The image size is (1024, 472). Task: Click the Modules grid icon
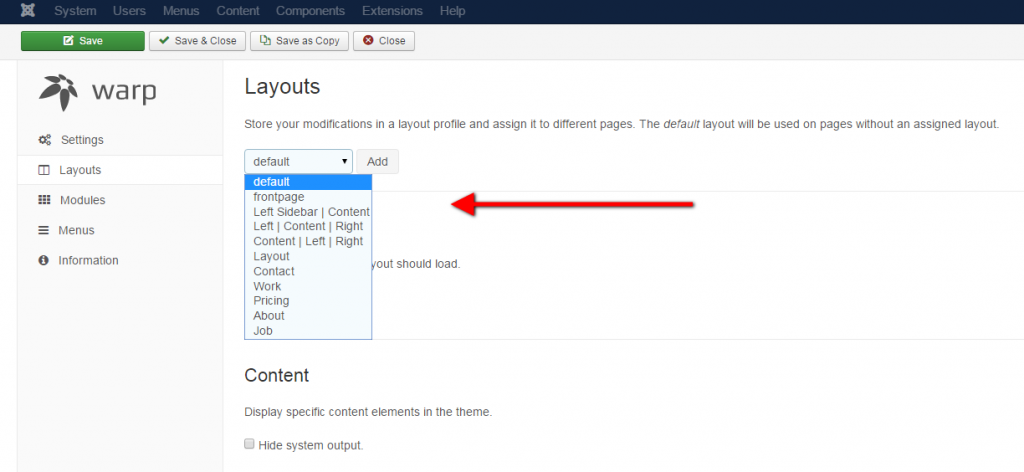[x=44, y=200]
